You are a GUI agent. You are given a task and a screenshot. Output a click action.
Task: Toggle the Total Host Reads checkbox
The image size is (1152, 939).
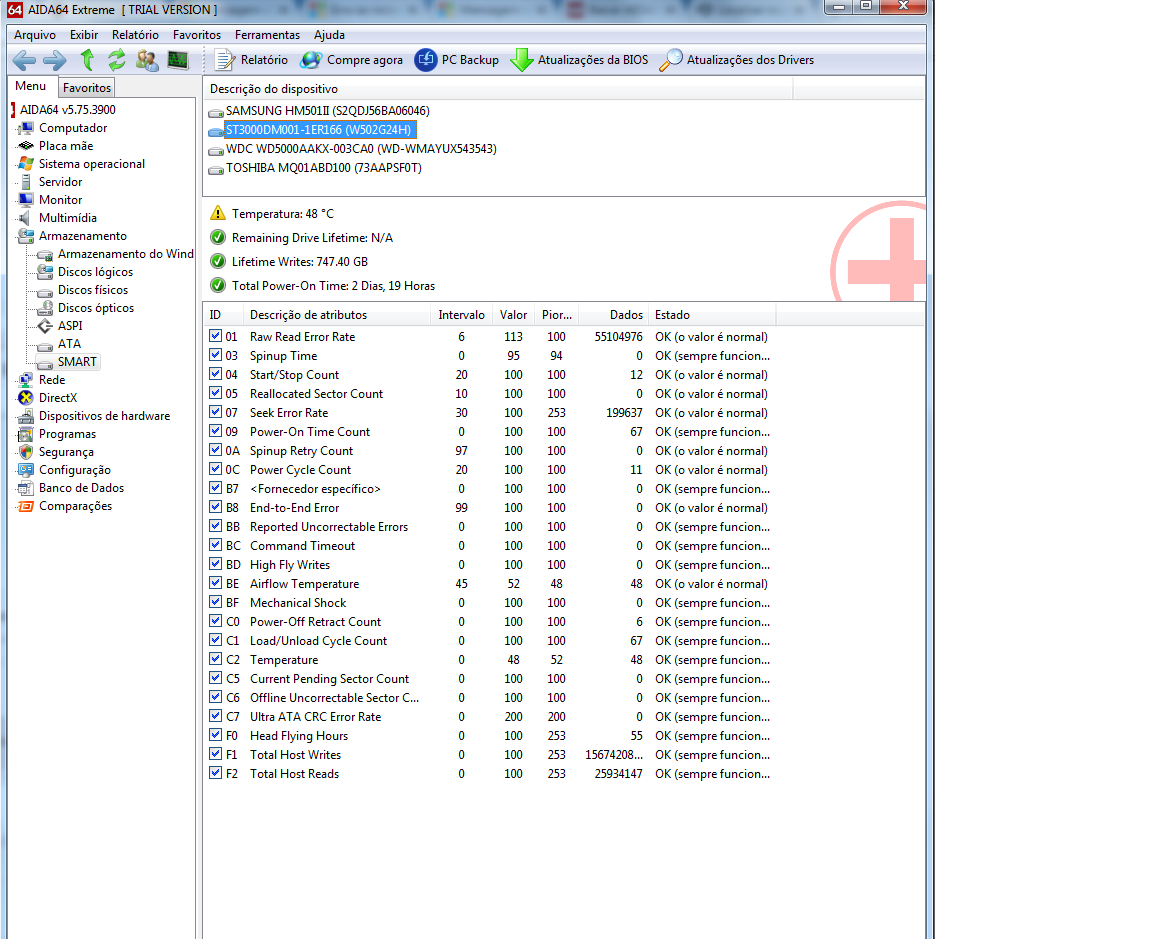(x=215, y=773)
